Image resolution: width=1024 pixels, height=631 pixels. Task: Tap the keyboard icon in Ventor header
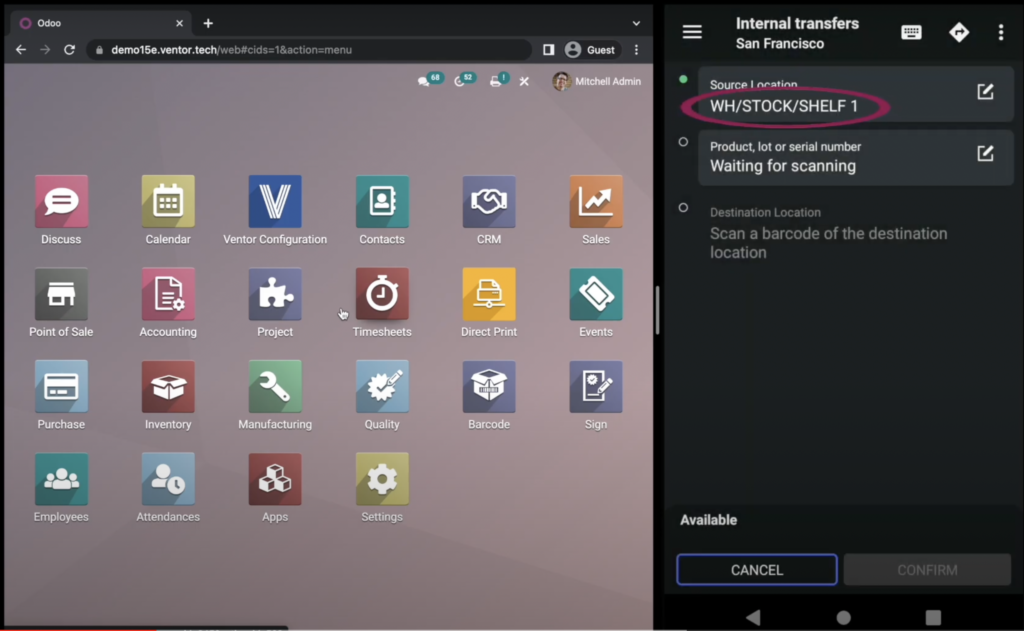(x=911, y=32)
